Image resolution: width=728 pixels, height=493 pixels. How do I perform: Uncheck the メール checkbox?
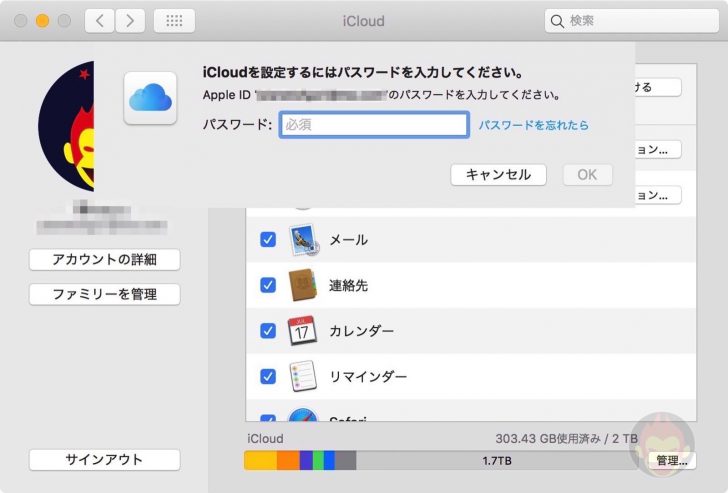pos(268,240)
